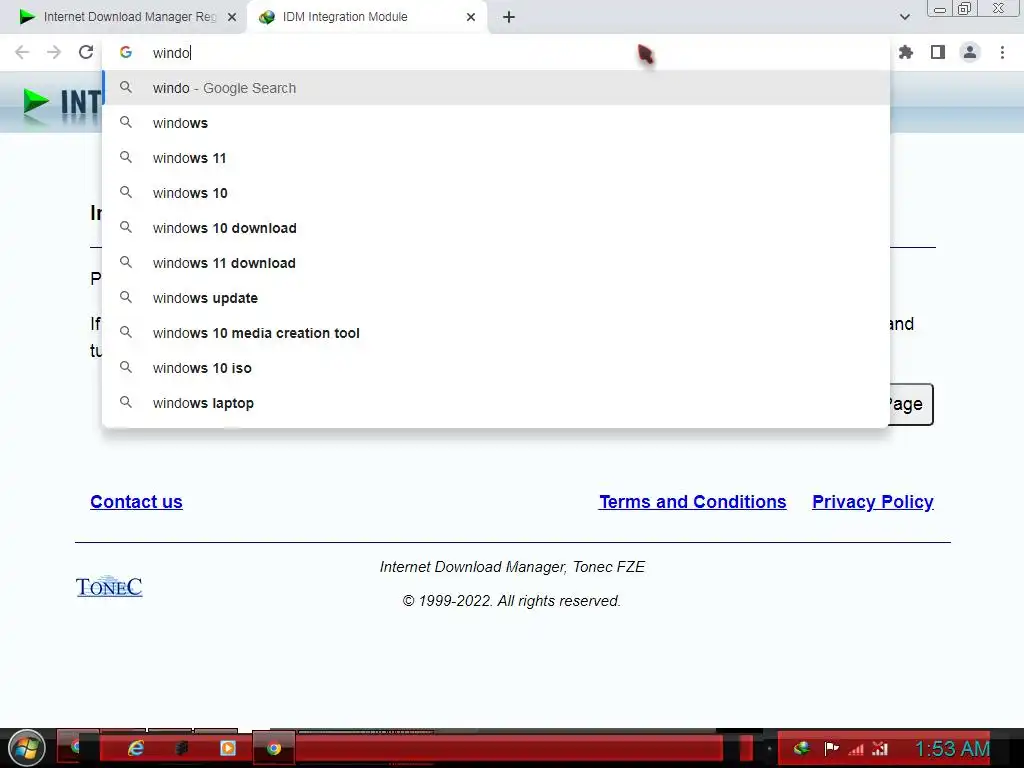Choose the 'windows 11' suggestion
This screenshot has height=768, width=1024.
tap(496, 158)
